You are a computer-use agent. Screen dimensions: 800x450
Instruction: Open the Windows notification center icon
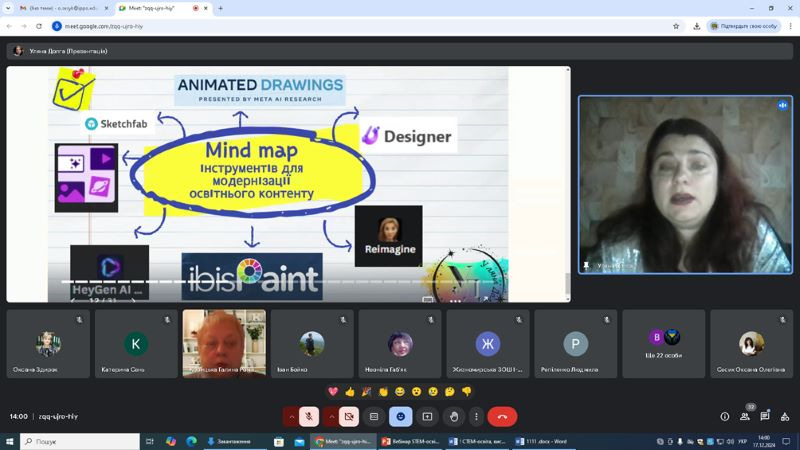click(x=786, y=441)
